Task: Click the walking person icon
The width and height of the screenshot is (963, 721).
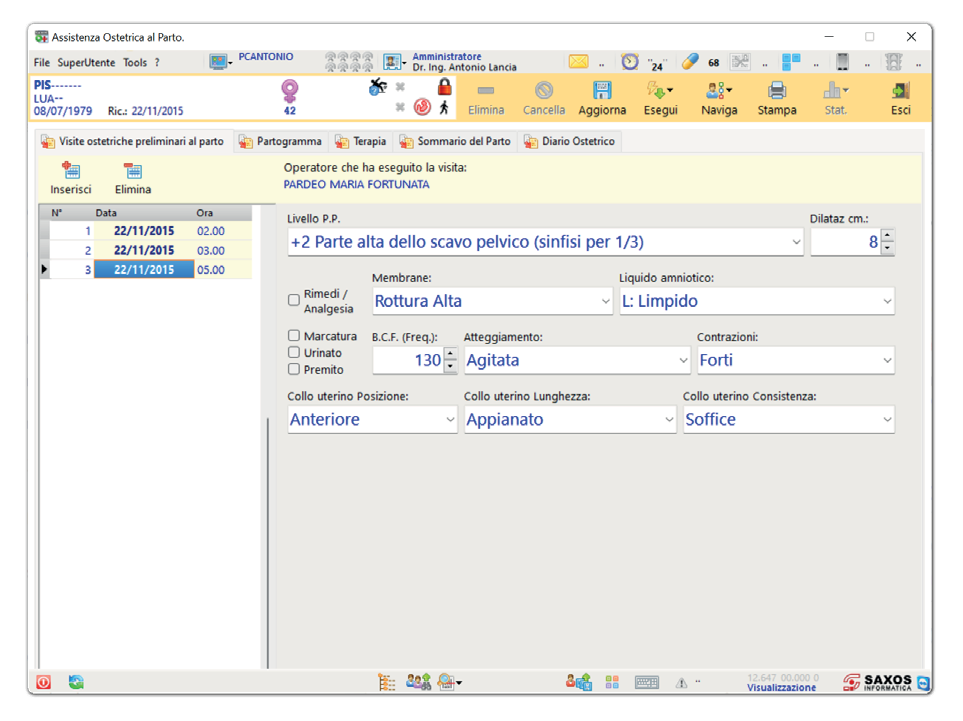Action: pyautogui.click(x=444, y=107)
